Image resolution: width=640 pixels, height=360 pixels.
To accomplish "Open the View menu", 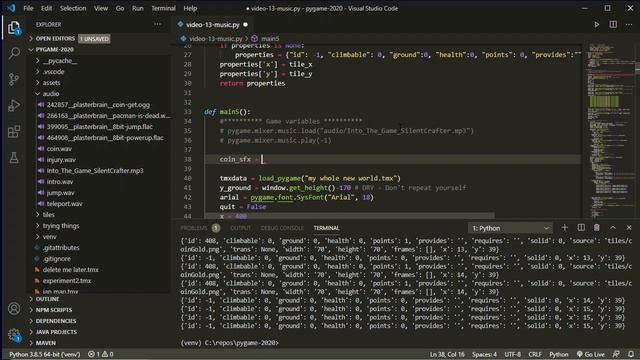I will tap(101, 8).
